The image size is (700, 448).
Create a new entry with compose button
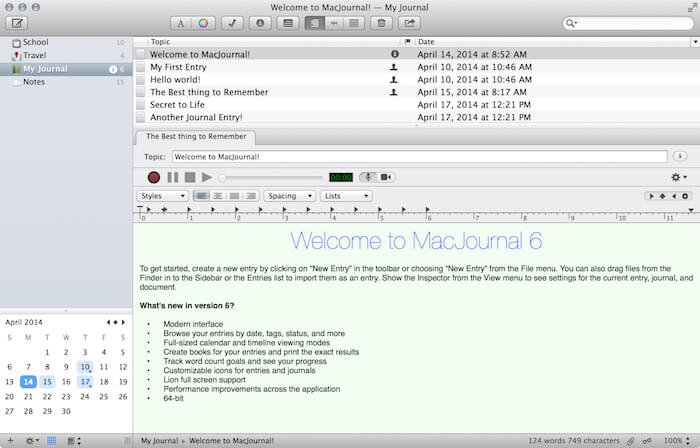[17, 23]
